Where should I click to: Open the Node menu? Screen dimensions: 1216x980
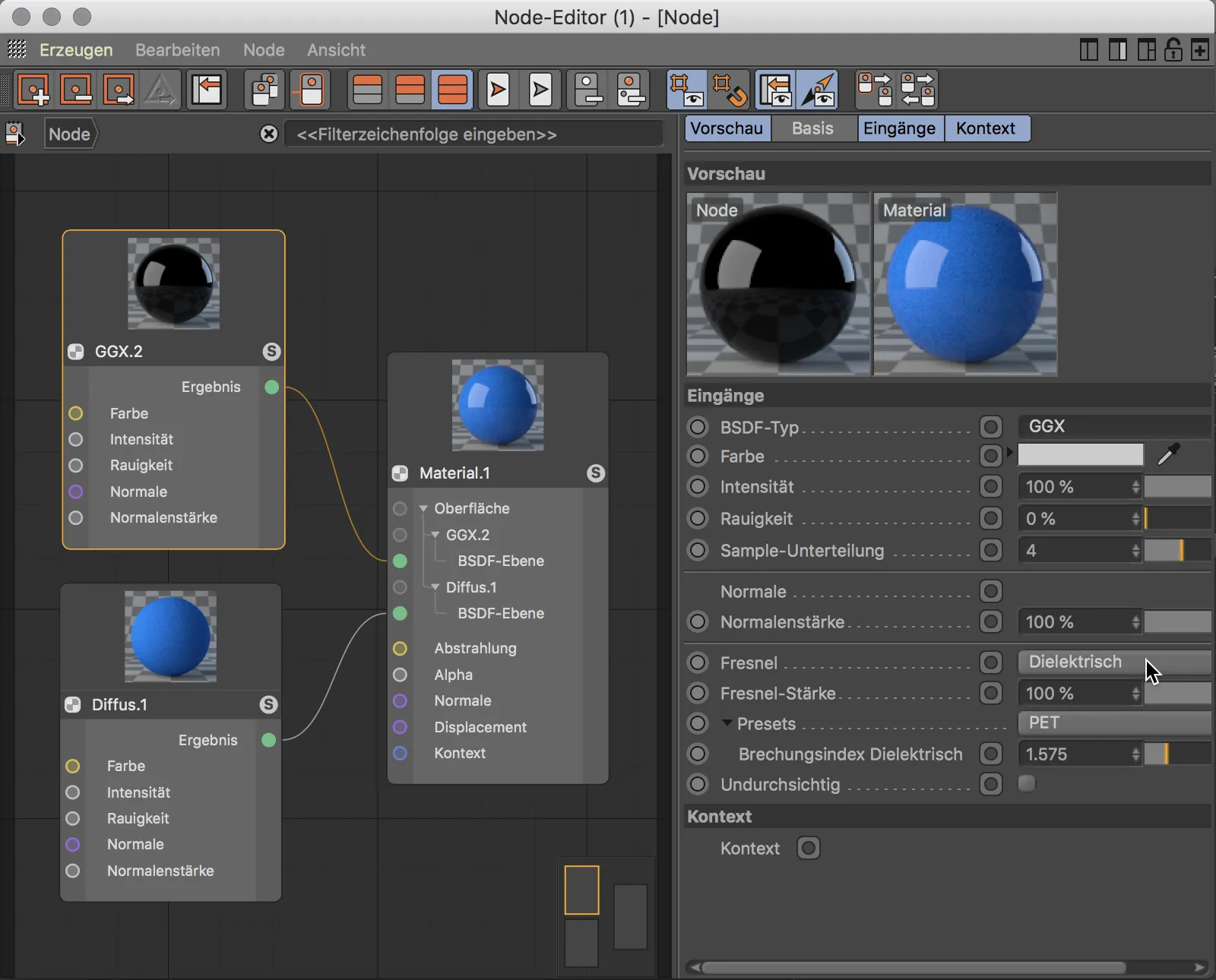264,50
